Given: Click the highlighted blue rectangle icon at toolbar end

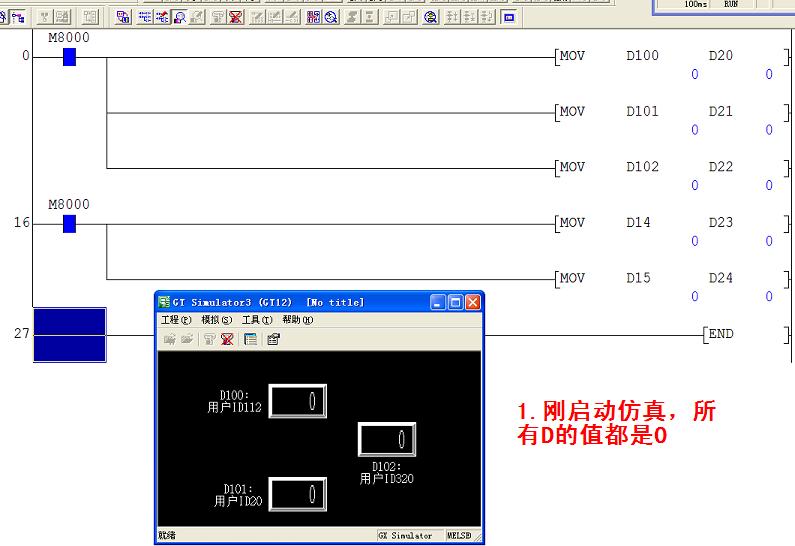Looking at the screenshot, I should click(509, 17).
